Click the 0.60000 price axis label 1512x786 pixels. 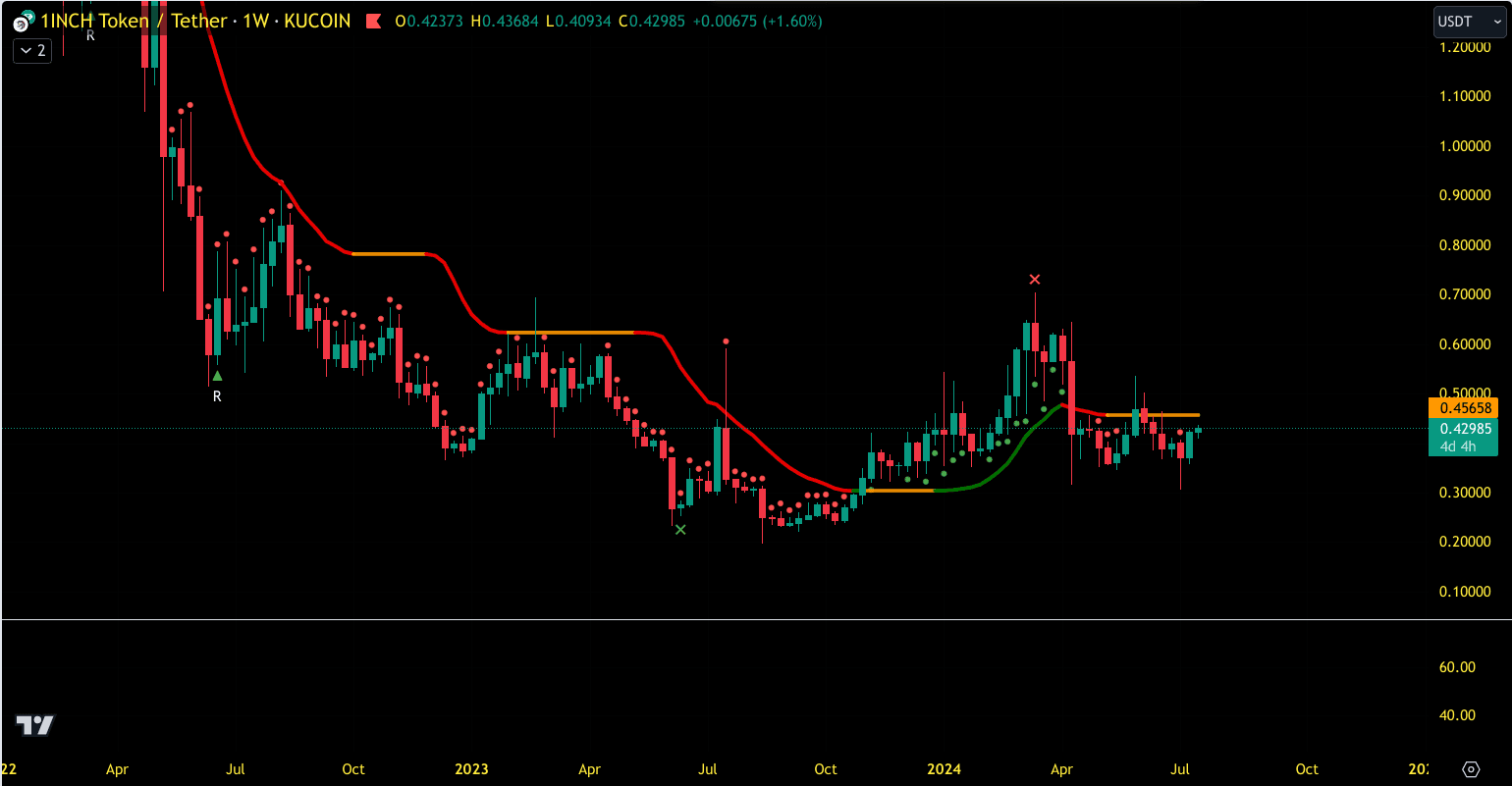tap(1464, 344)
